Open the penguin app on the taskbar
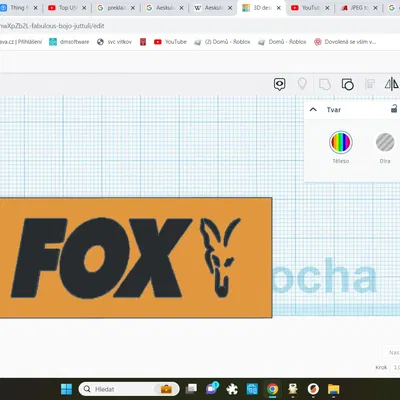Viewport: 400px width, 400px height. (x=293, y=389)
